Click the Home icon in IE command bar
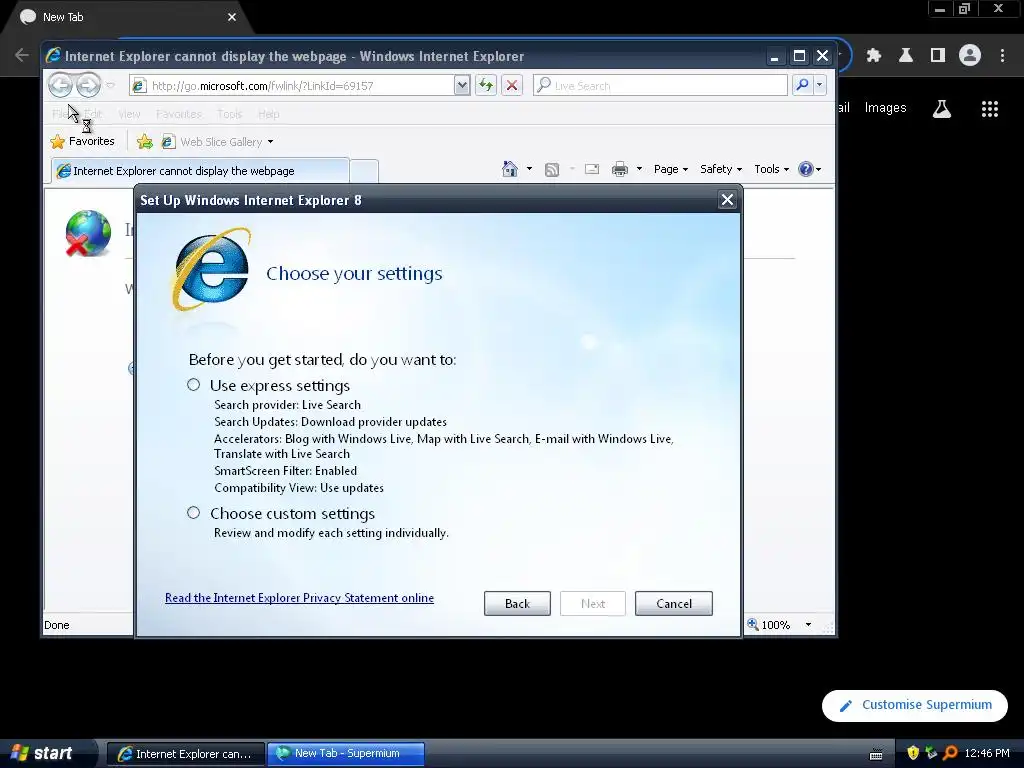This screenshot has height=768, width=1024. coord(509,169)
